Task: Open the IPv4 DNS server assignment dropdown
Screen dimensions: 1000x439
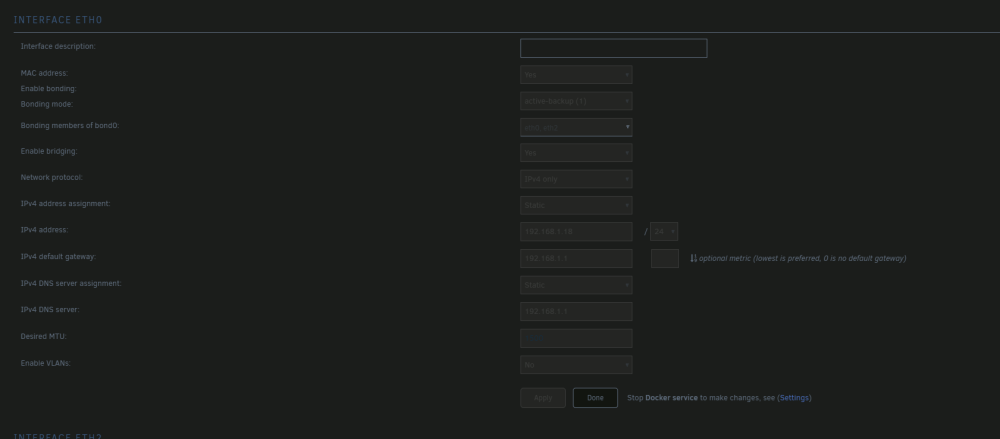Action: (576, 285)
